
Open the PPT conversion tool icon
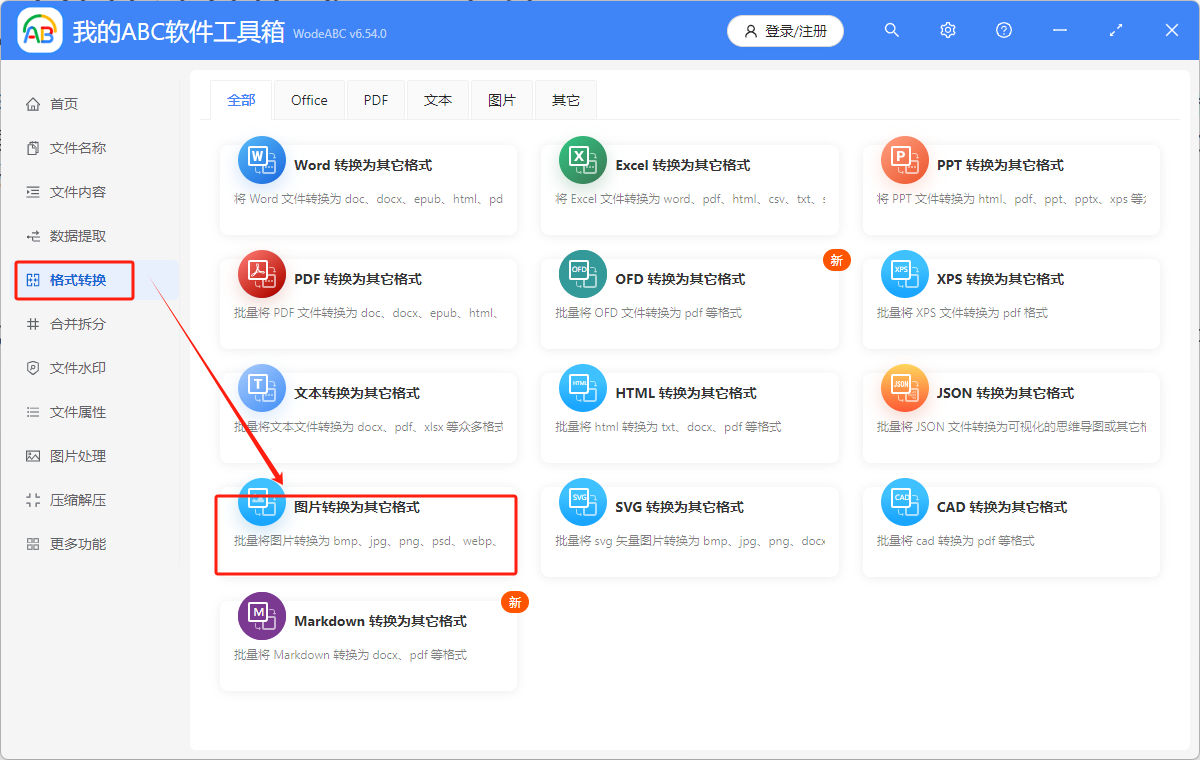(x=904, y=160)
